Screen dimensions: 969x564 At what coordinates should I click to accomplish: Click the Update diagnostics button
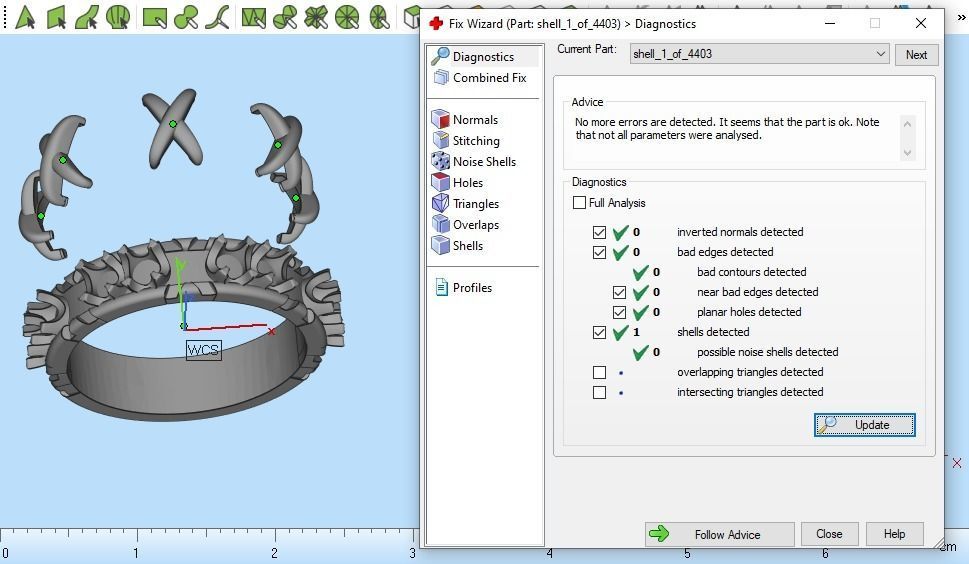[x=865, y=425]
